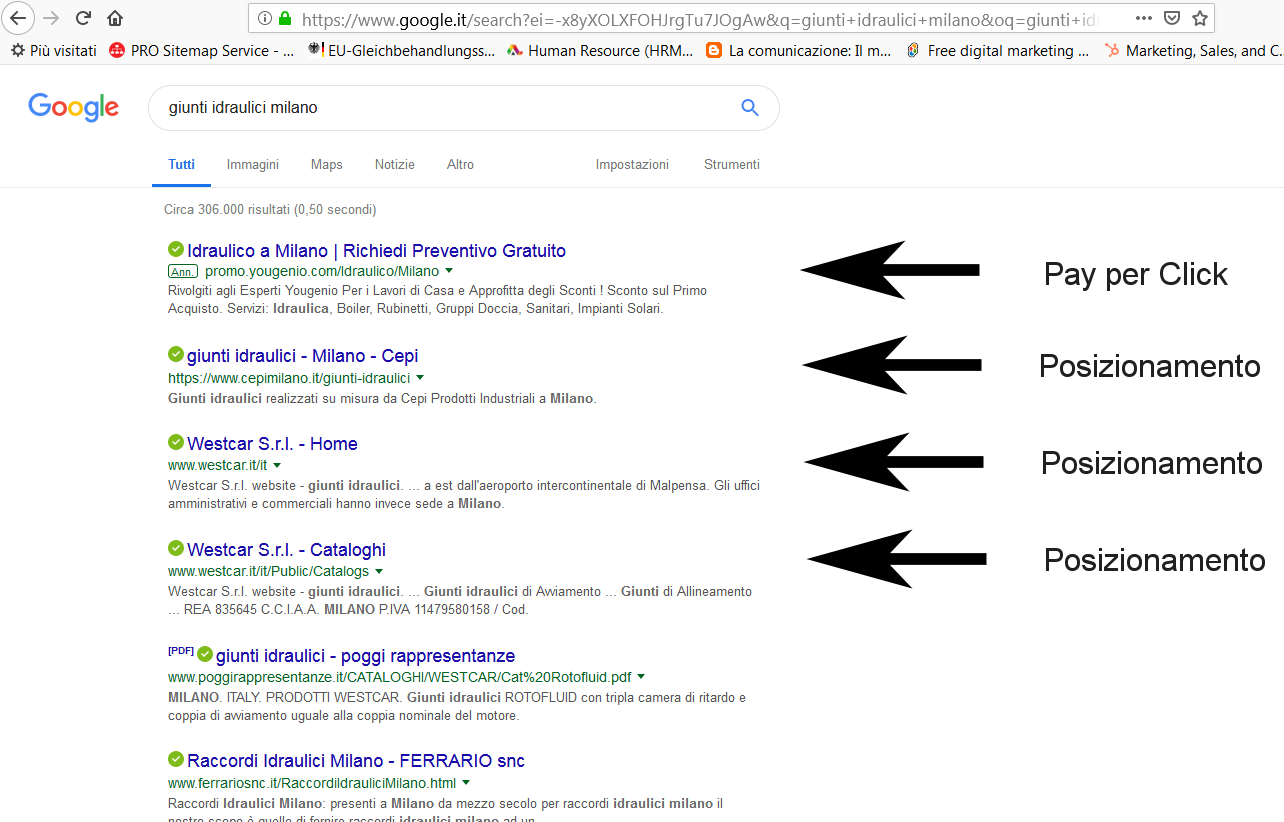Viewport: 1284px width, 822px height.
Task: Click the browser address bar URL
Action: (700, 18)
